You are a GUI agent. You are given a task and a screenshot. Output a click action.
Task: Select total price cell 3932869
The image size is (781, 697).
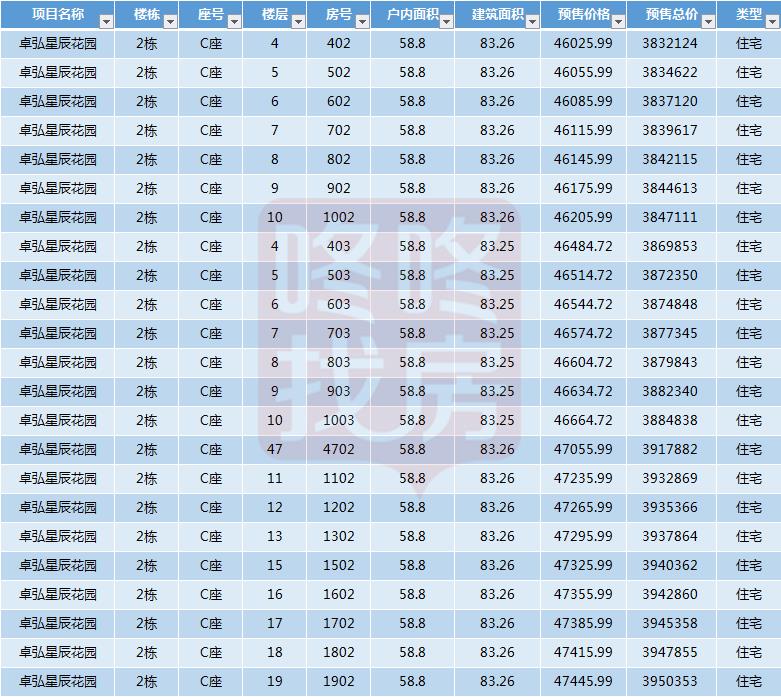[670, 478]
